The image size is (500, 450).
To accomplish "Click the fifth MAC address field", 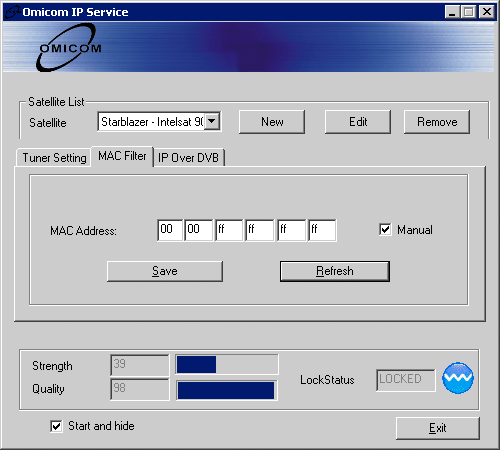I will (291, 230).
